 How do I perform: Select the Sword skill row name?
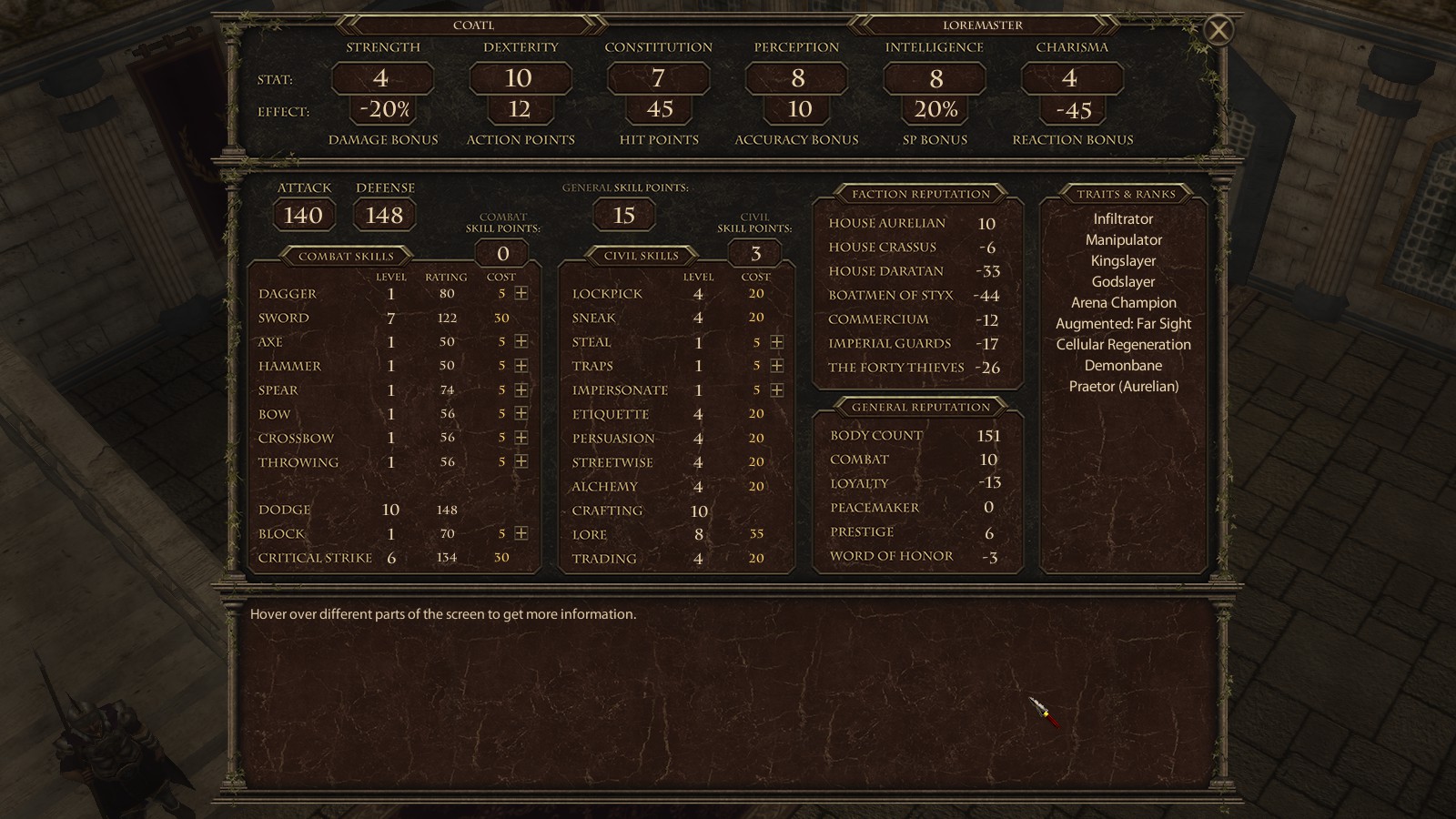click(284, 318)
